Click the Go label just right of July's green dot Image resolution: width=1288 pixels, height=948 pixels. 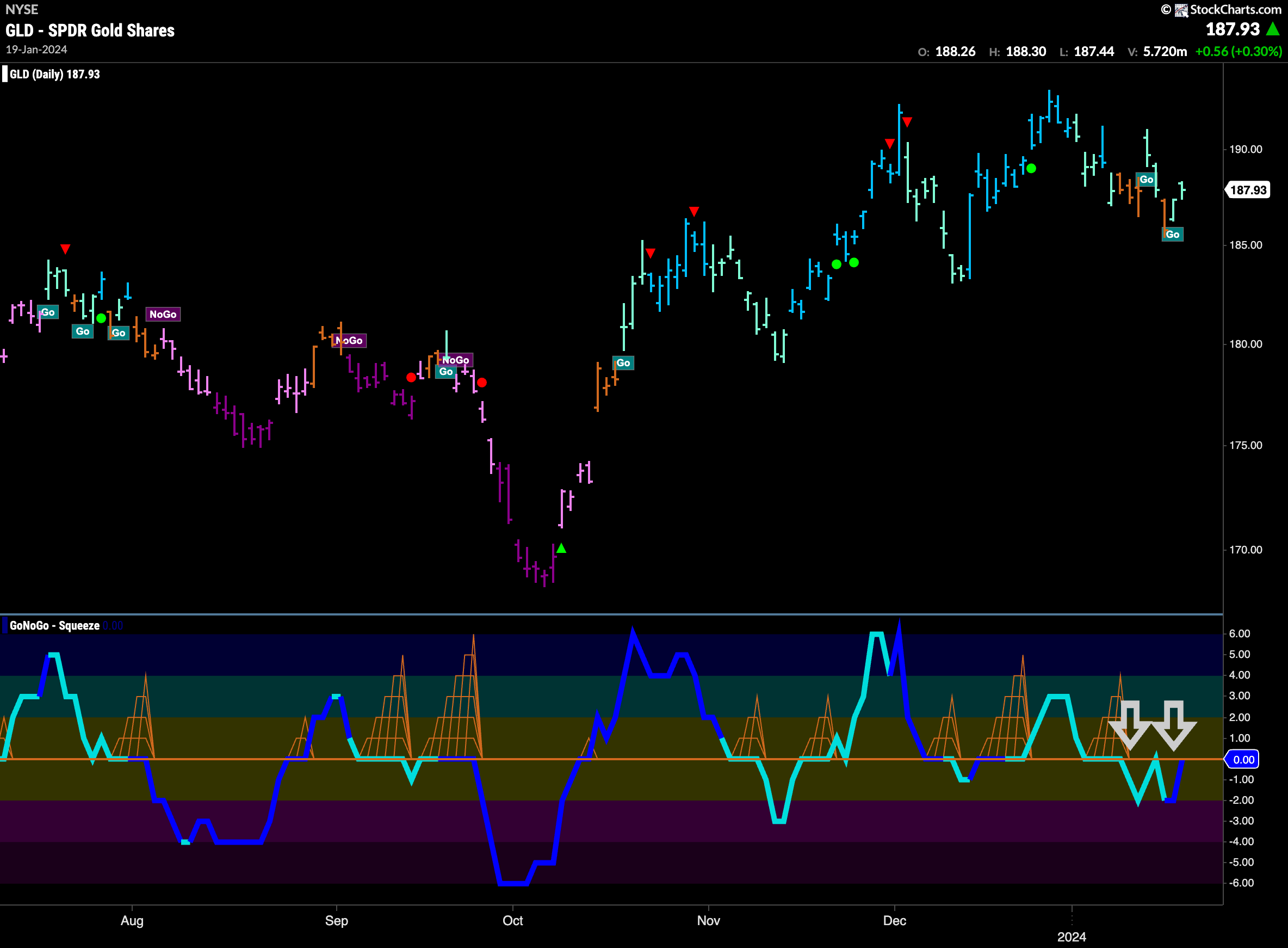[x=119, y=333]
